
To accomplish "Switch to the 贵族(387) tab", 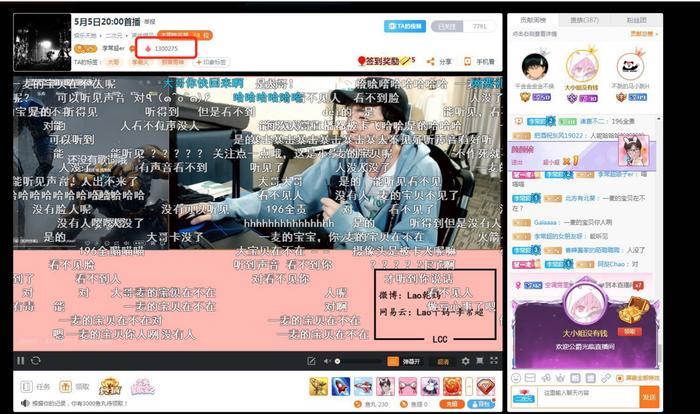I will (x=584, y=20).
